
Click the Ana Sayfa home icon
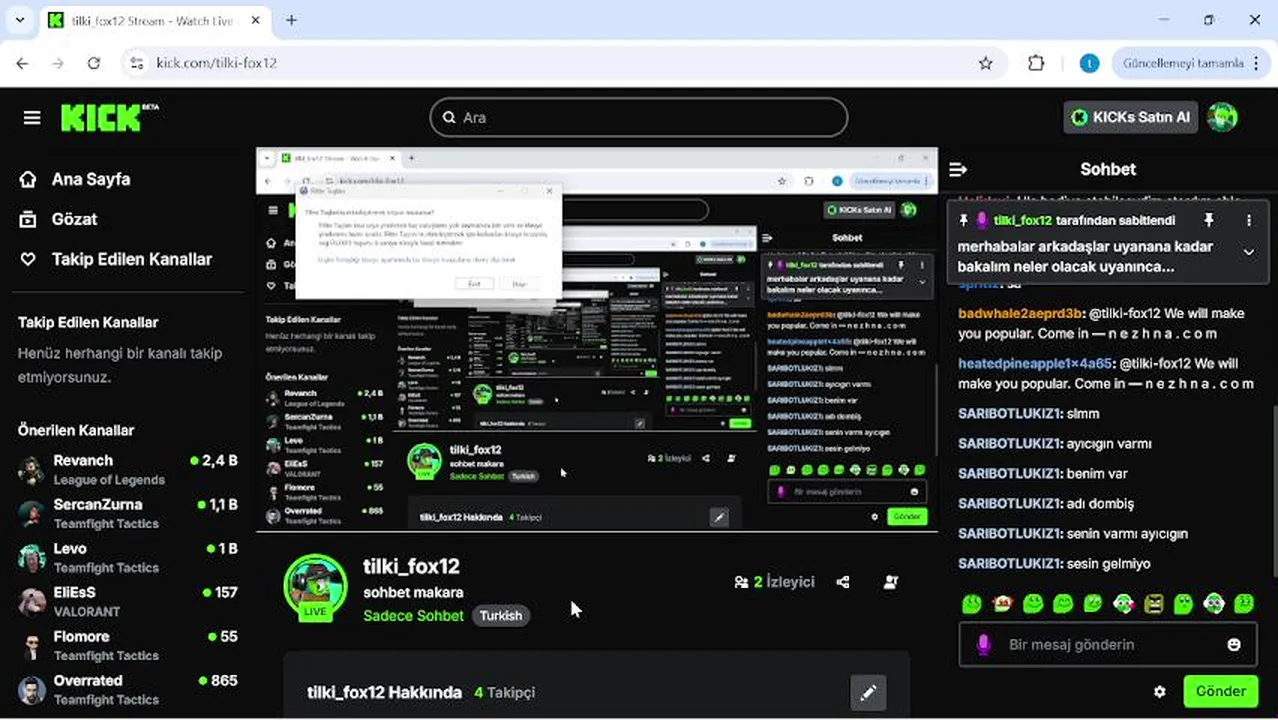28,179
